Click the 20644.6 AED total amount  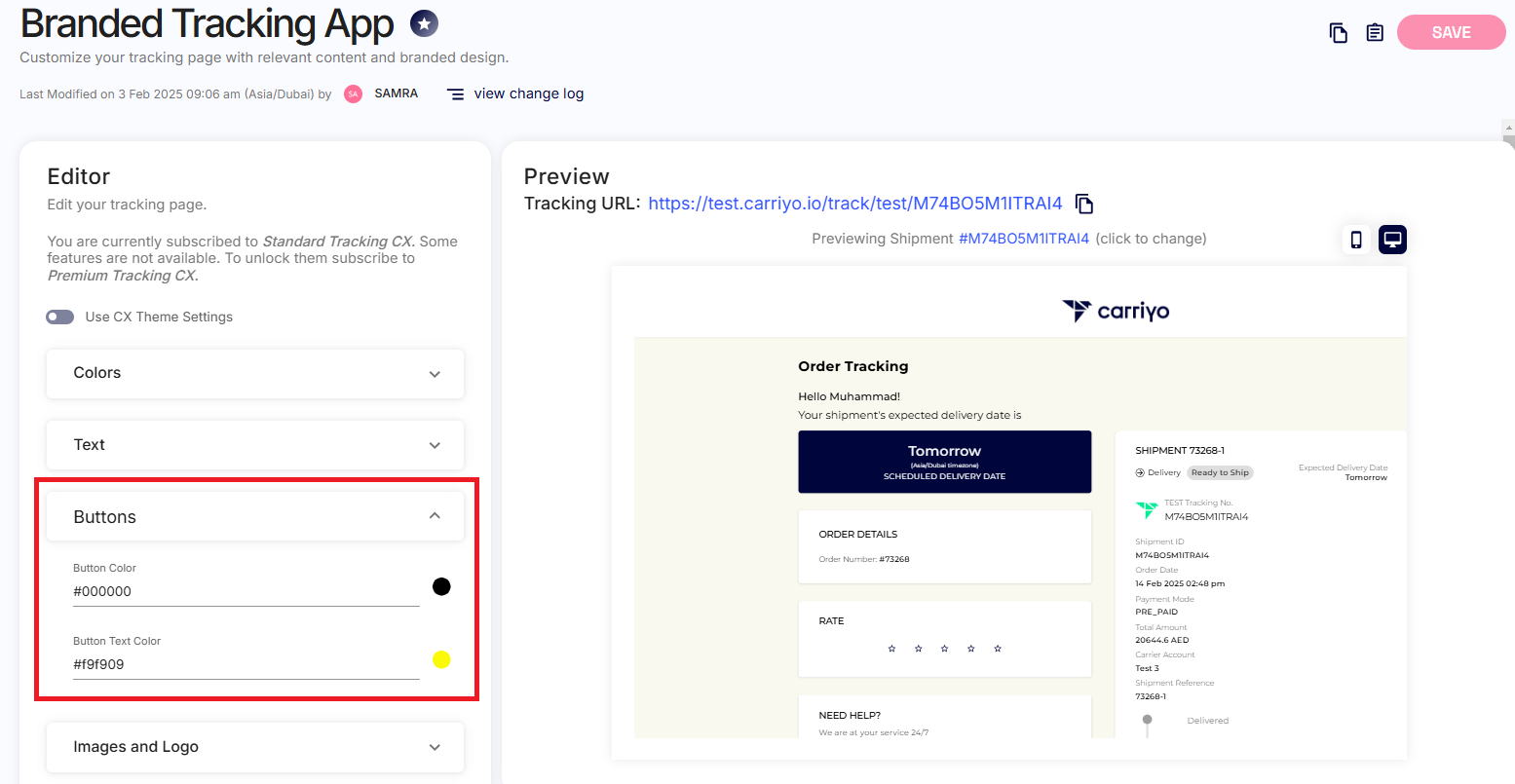(1162, 641)
